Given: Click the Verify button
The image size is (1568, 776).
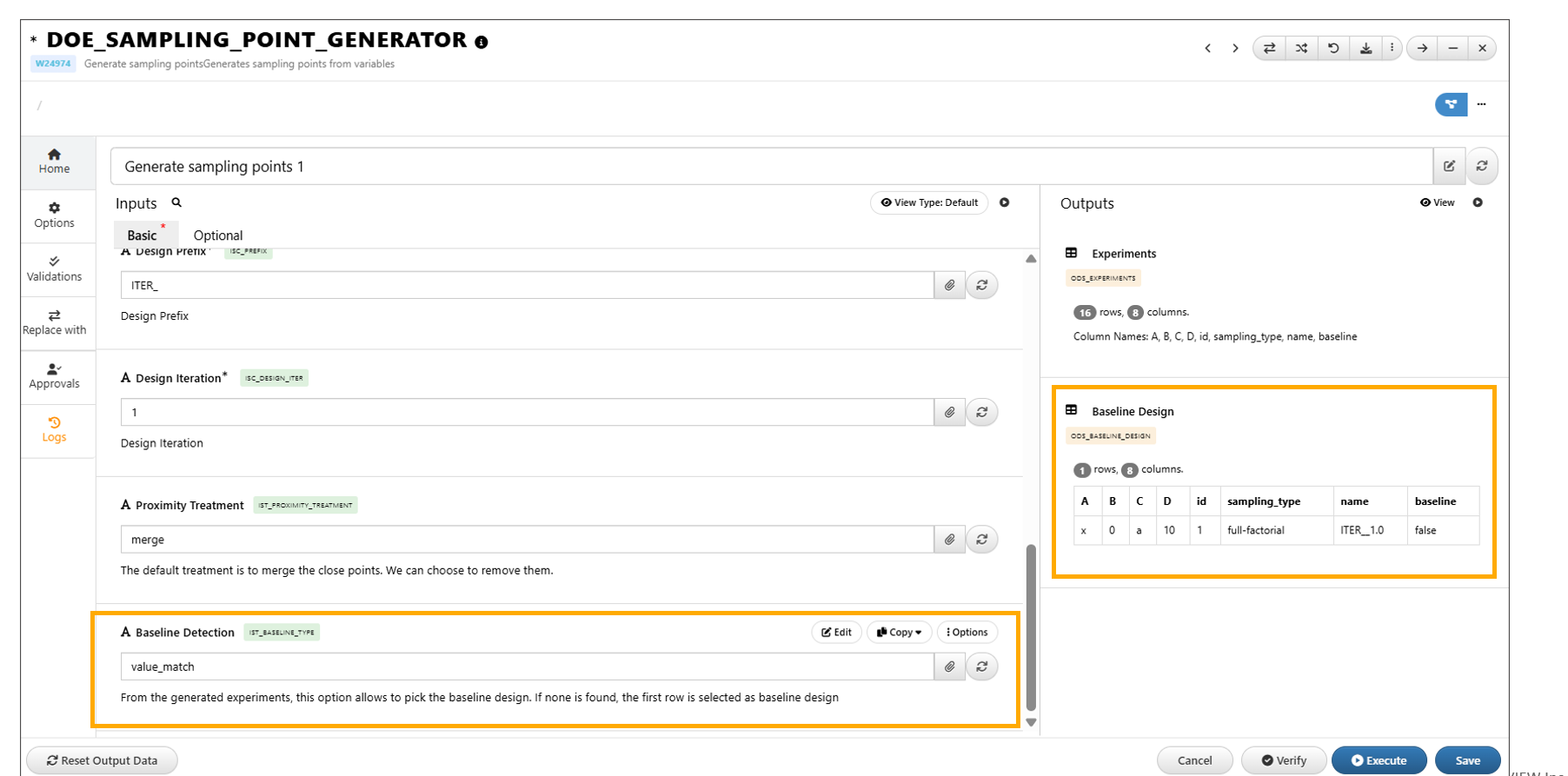Looking at the screenshot, I should pos(1283,760).
